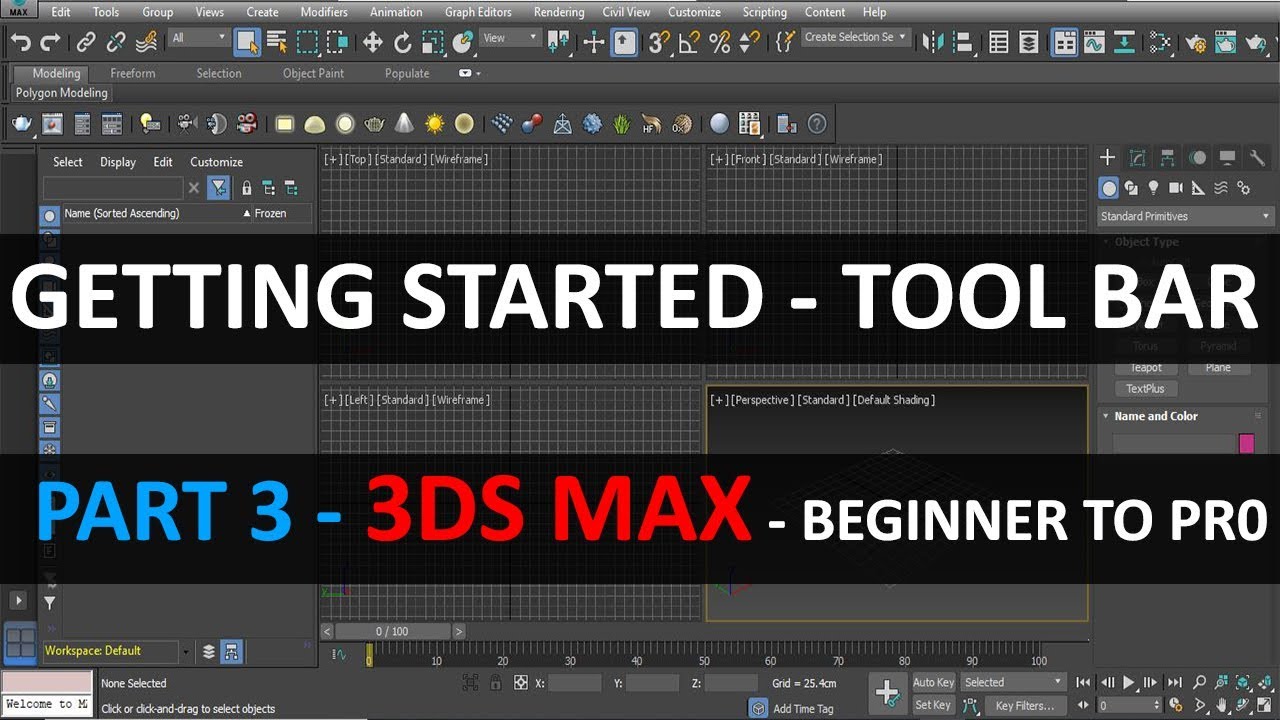Toggle Auto Key animation mode
The width and height of the screenshot is (1280, 720).
(933, 682)
